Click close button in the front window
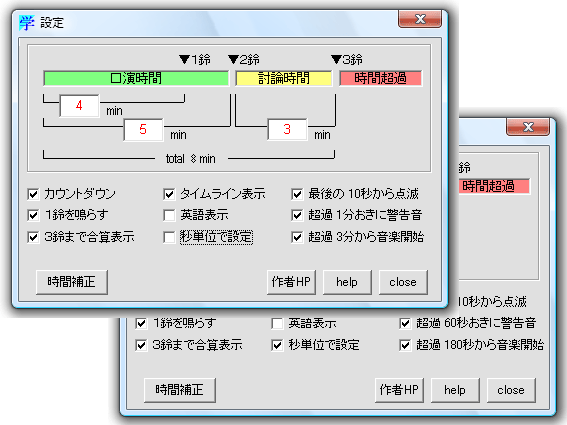The image size is (567, 425). (403, 282)
